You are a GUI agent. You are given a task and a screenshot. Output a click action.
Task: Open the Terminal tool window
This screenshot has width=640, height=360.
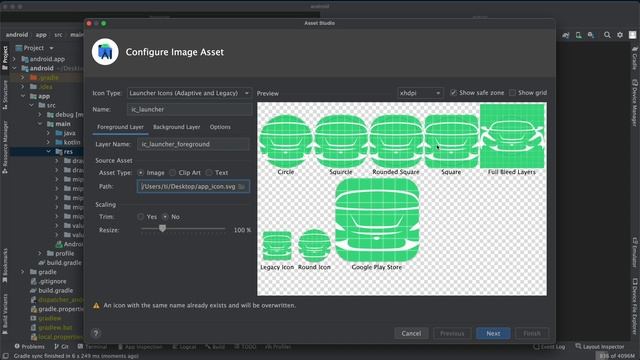click(x=92, y=347)
